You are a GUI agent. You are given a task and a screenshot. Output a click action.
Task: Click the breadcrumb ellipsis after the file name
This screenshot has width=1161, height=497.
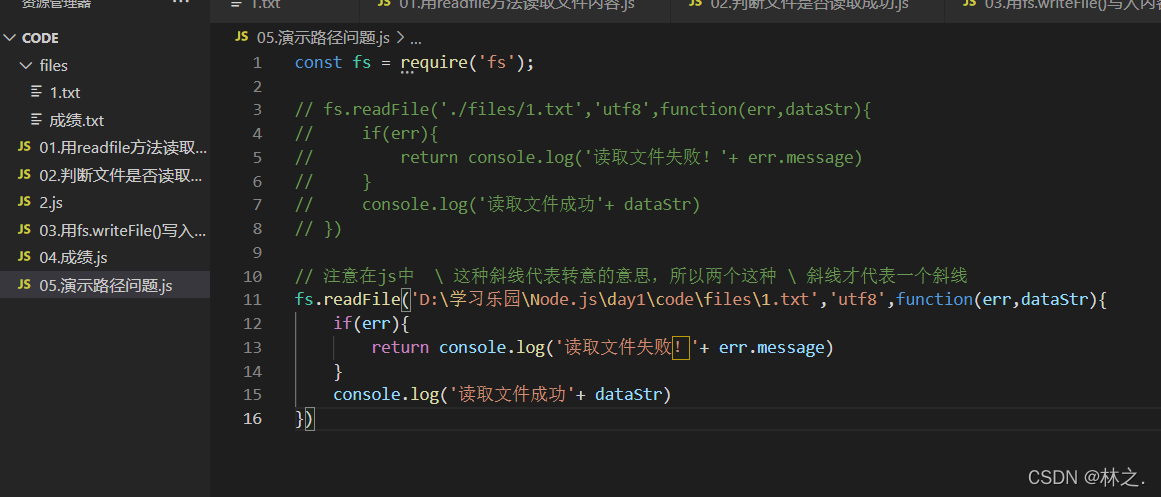415,39
